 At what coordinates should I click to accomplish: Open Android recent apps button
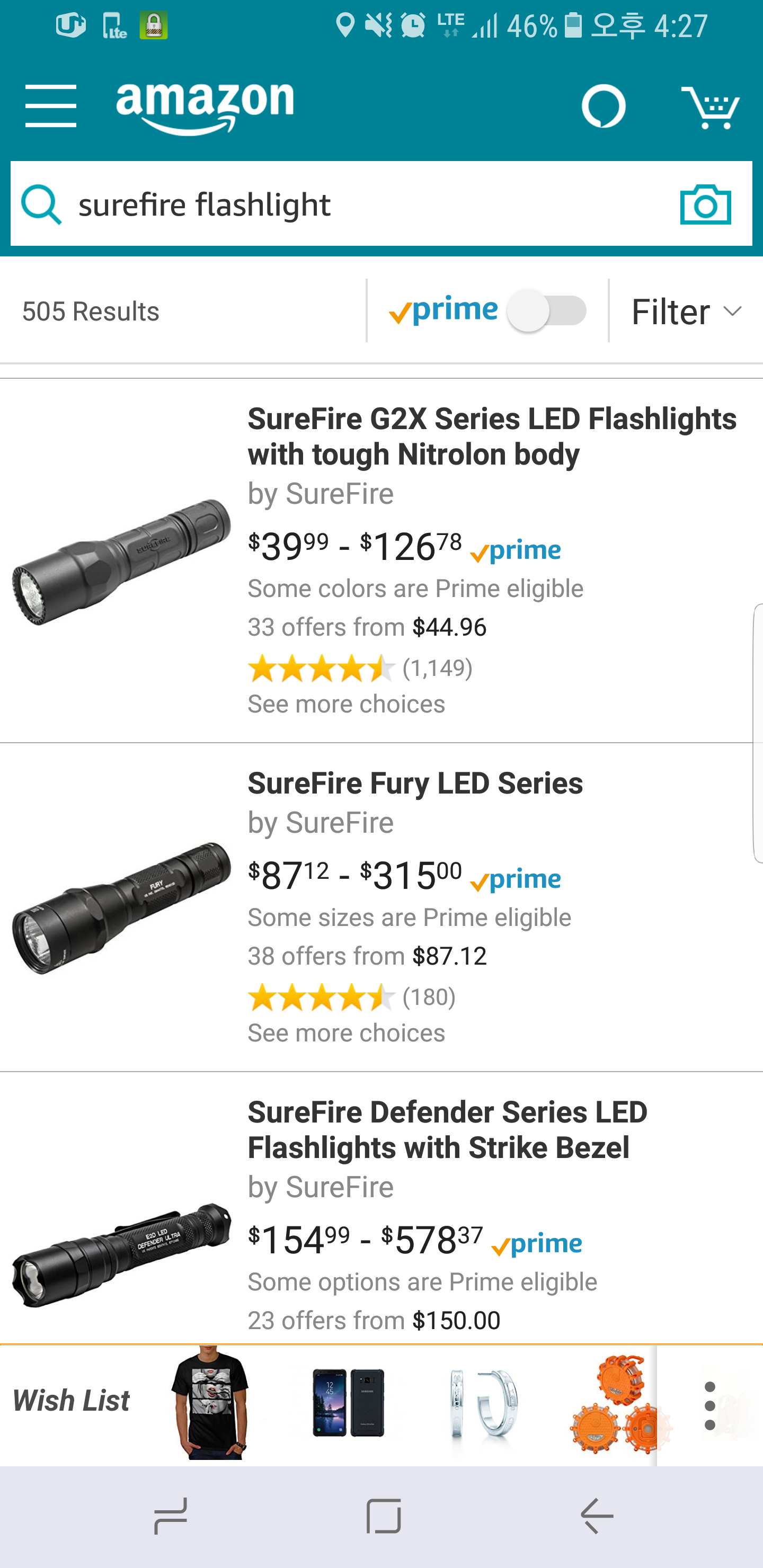tap(171, 1516)
